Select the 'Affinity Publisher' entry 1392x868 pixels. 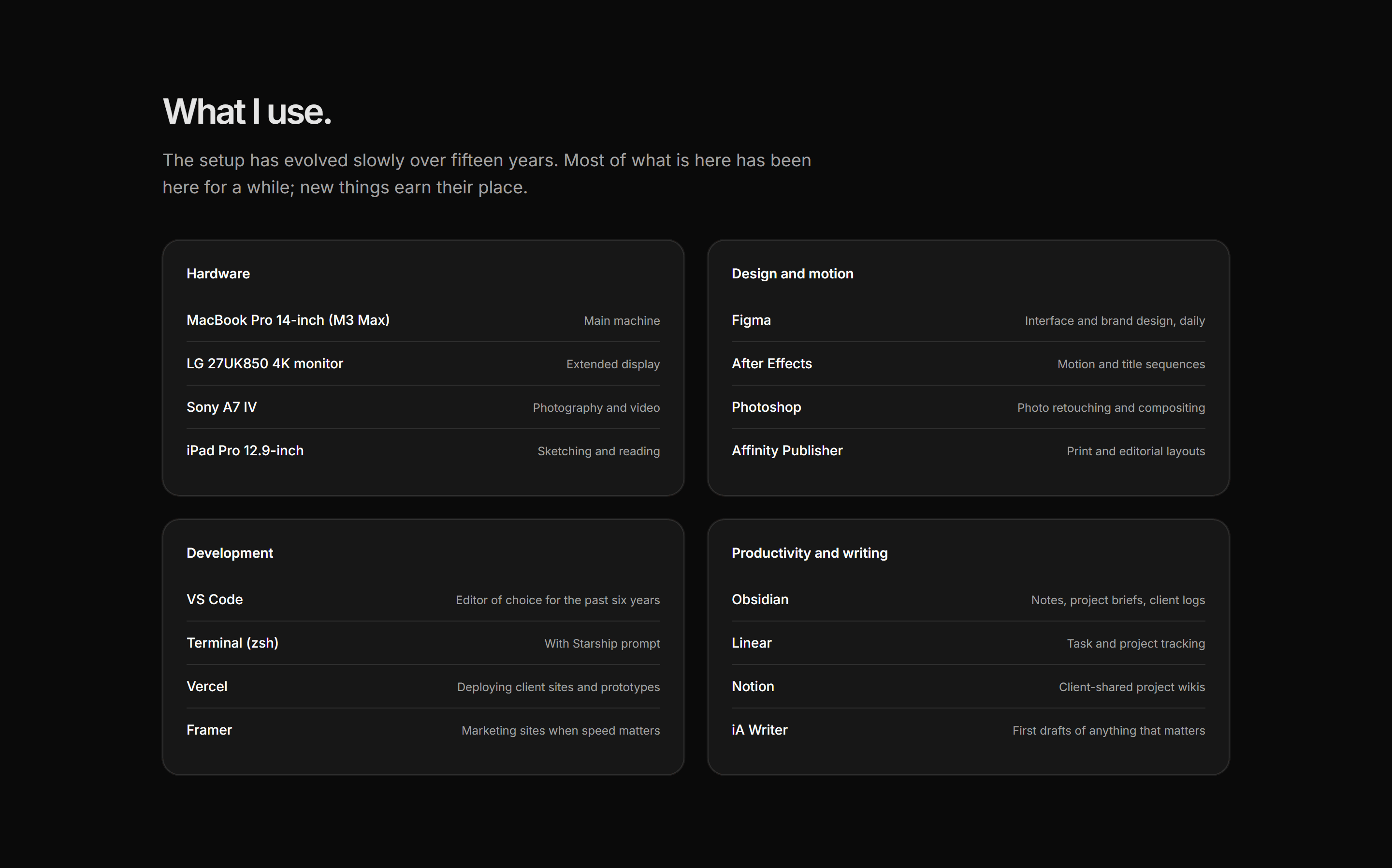(x=787, y=450)
